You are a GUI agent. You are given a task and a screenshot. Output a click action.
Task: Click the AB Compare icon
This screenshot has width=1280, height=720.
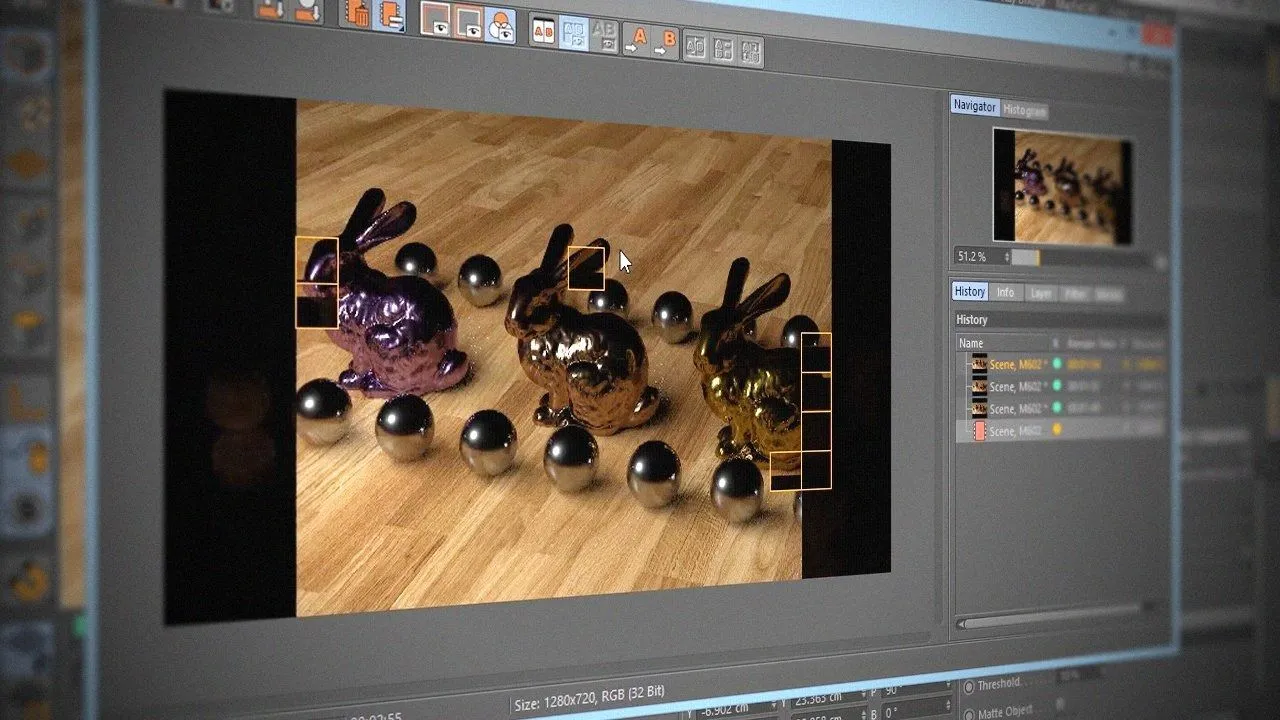(x=543, y=31)
